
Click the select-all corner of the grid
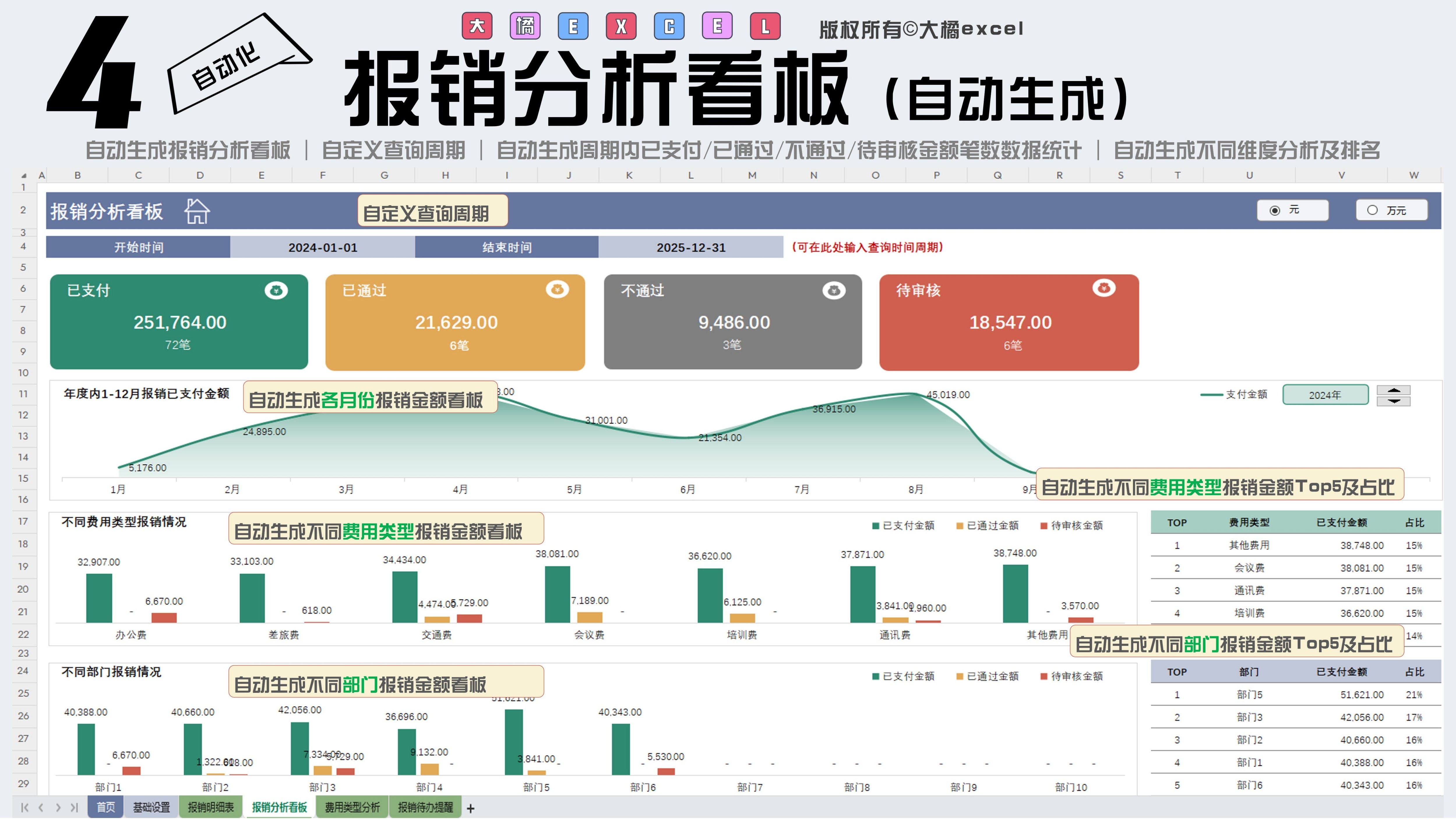tap(24, 175)
